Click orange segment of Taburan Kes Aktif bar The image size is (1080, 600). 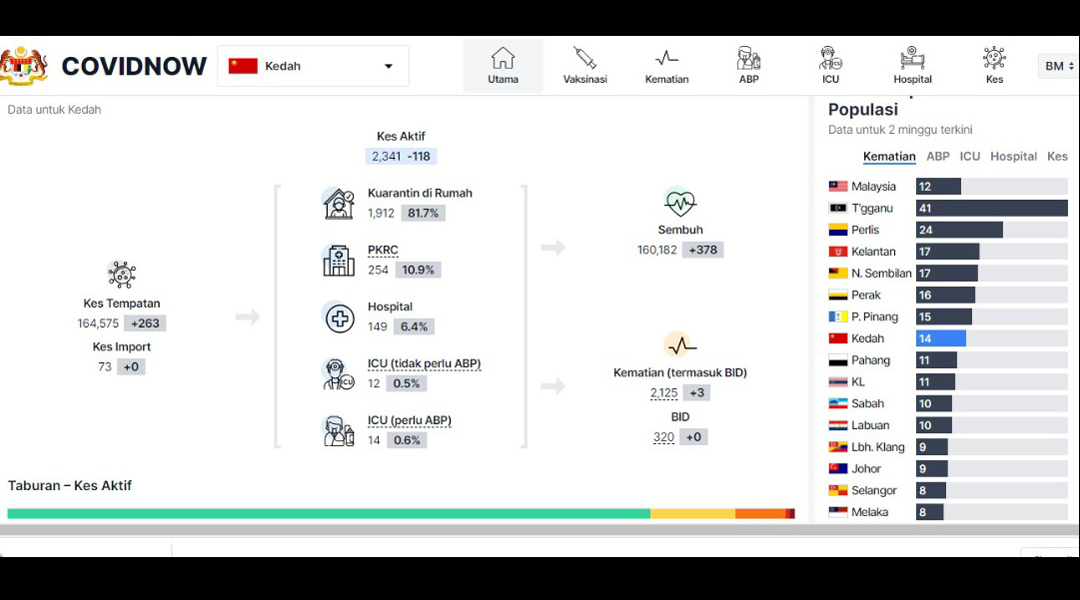coord(760,513)
